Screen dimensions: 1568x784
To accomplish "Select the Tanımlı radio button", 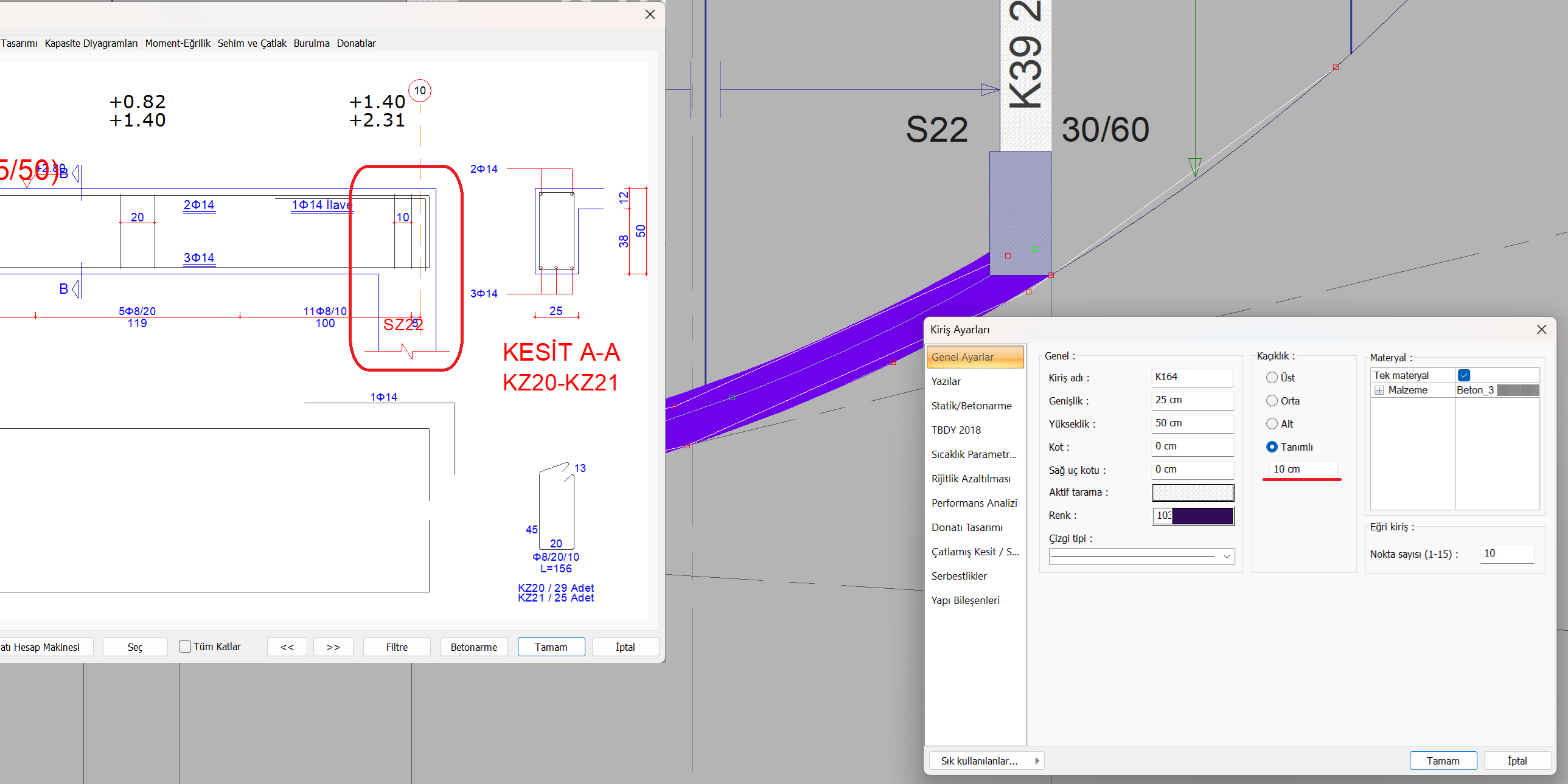I will tap(1272, 447).
